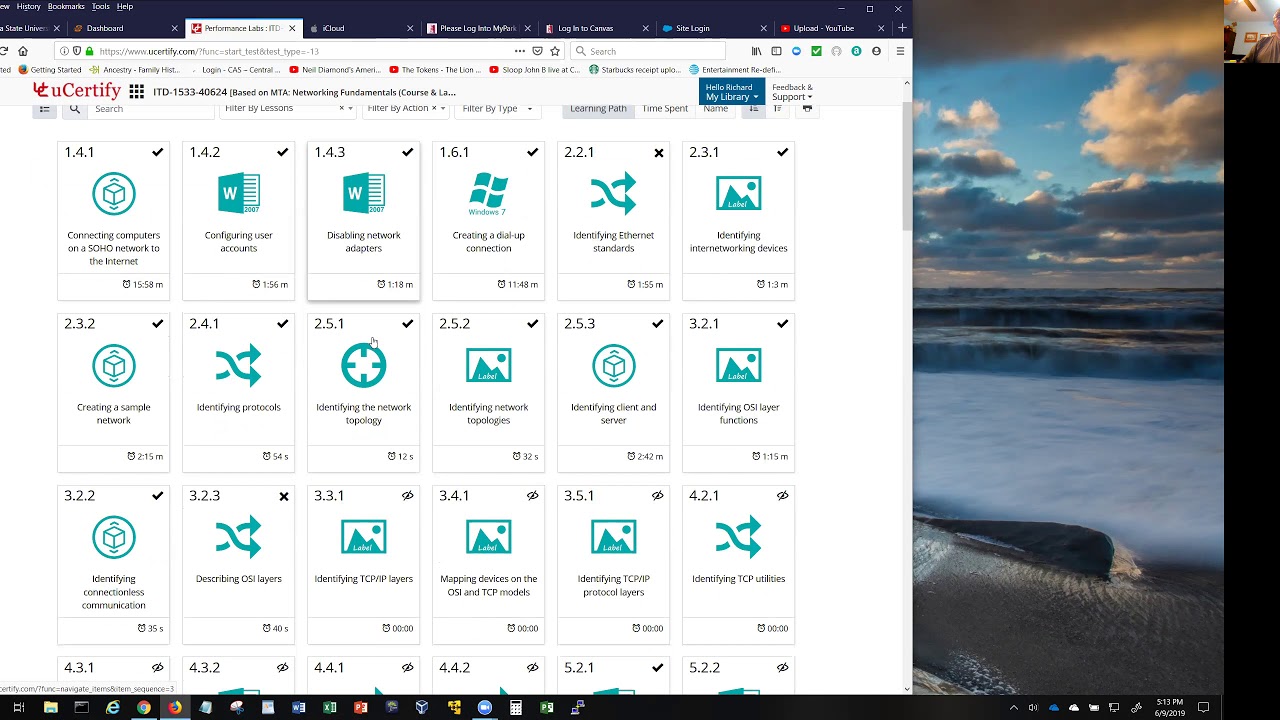Open the Bookmarks menu

tap(66, 6)
